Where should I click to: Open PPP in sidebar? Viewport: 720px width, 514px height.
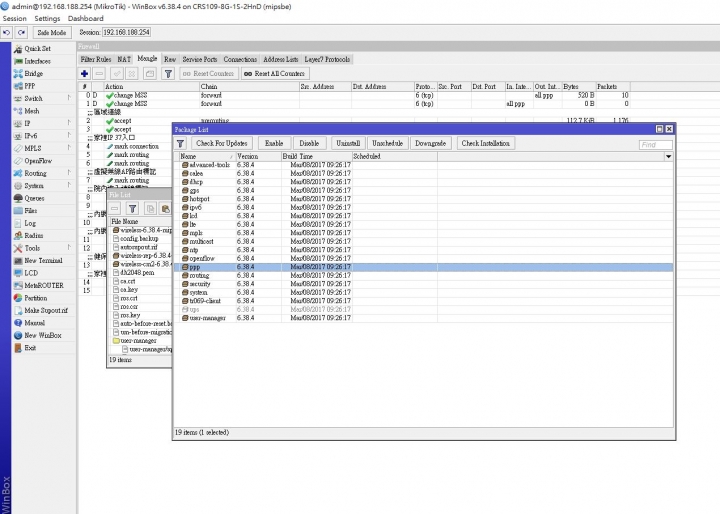click(30, 86)
